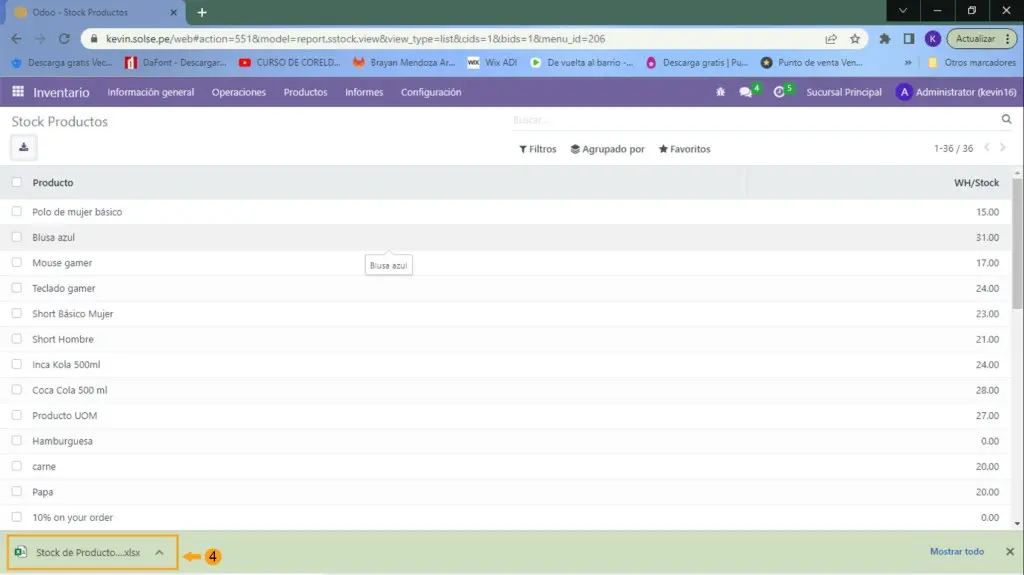Open the conversations chat icon
The height and width of the screenshot is (575, 1024).
pos(746,92)
